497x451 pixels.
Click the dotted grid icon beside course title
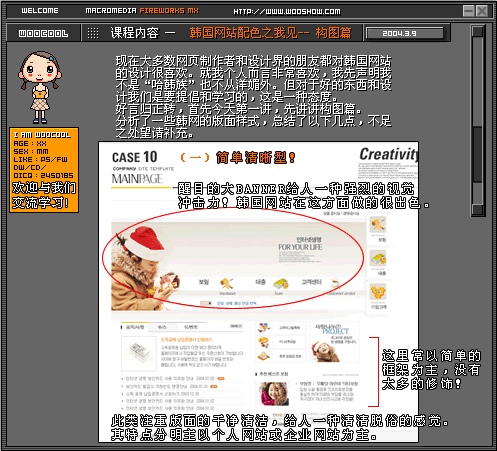click(93, 33)
